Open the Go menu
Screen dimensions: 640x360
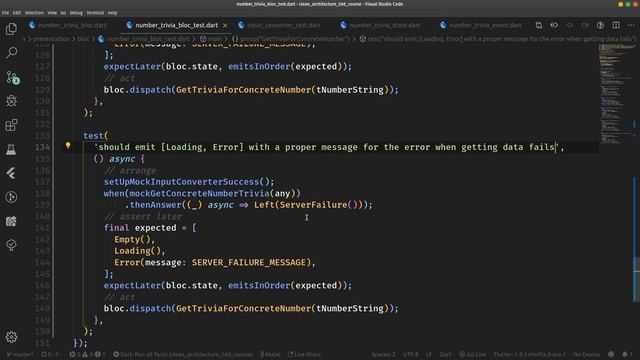pos(63,13)
